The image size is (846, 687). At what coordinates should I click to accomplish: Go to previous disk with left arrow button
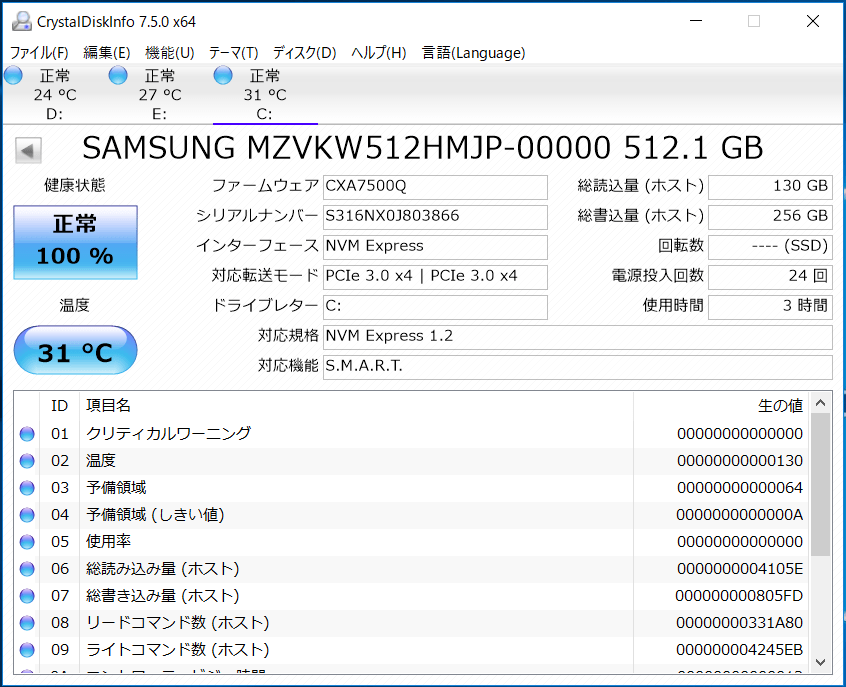28,151
